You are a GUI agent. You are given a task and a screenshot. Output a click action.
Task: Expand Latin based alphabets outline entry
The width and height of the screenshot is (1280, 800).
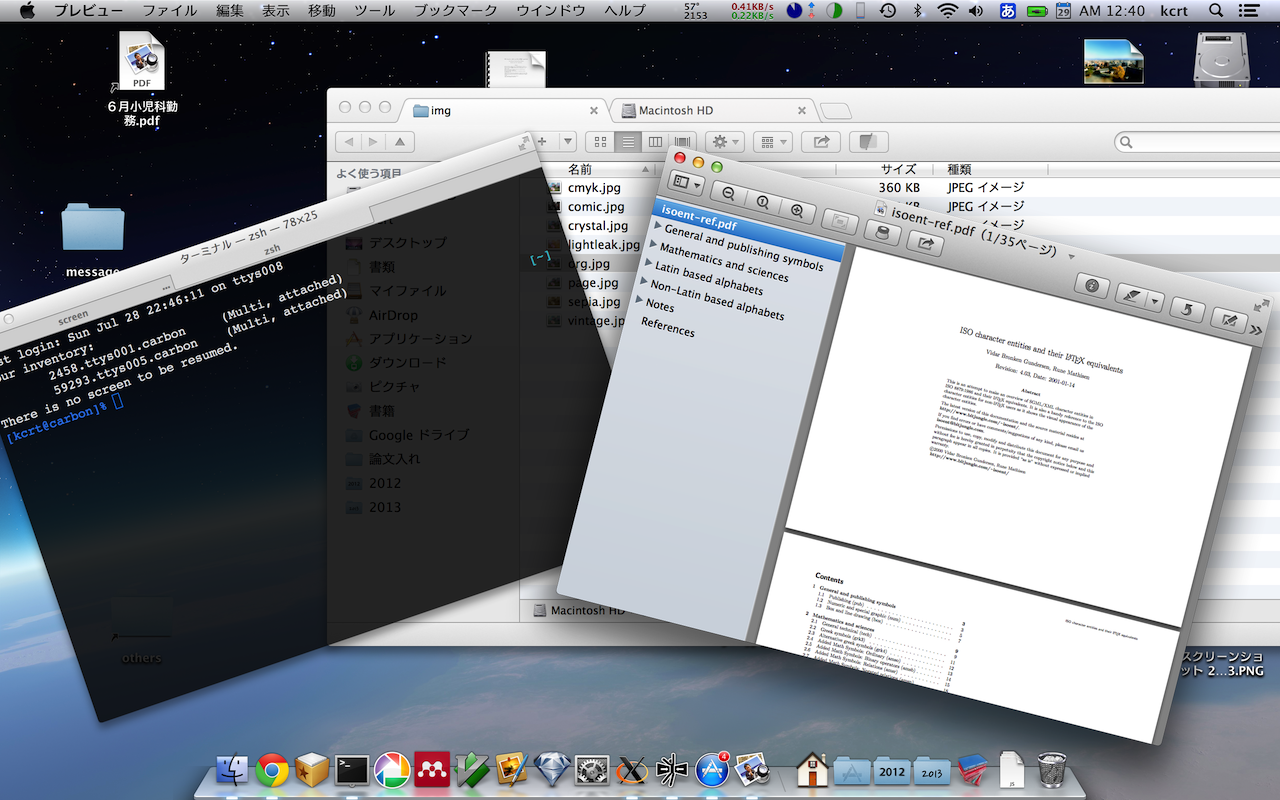point(649,264)
